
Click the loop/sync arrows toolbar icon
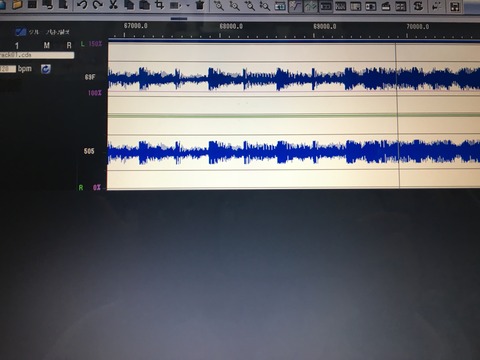418,6
